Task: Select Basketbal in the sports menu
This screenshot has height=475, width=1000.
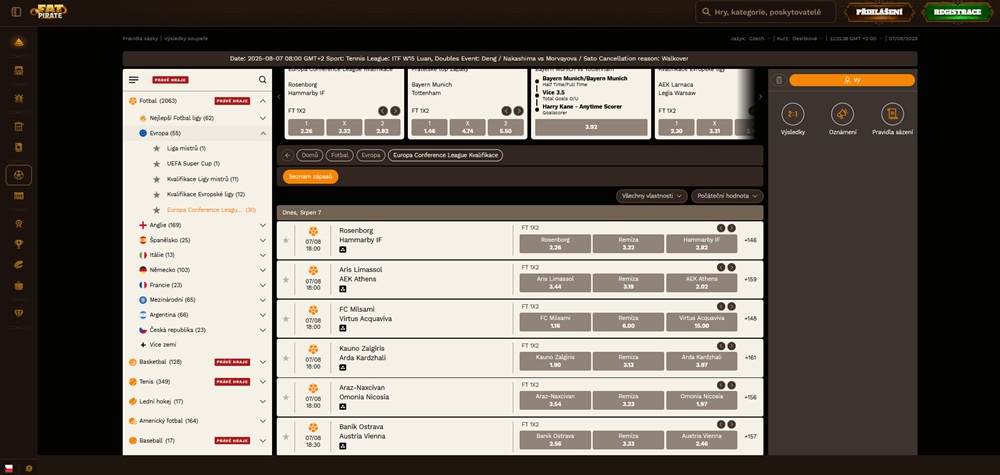Action: (x=161, y=362)
